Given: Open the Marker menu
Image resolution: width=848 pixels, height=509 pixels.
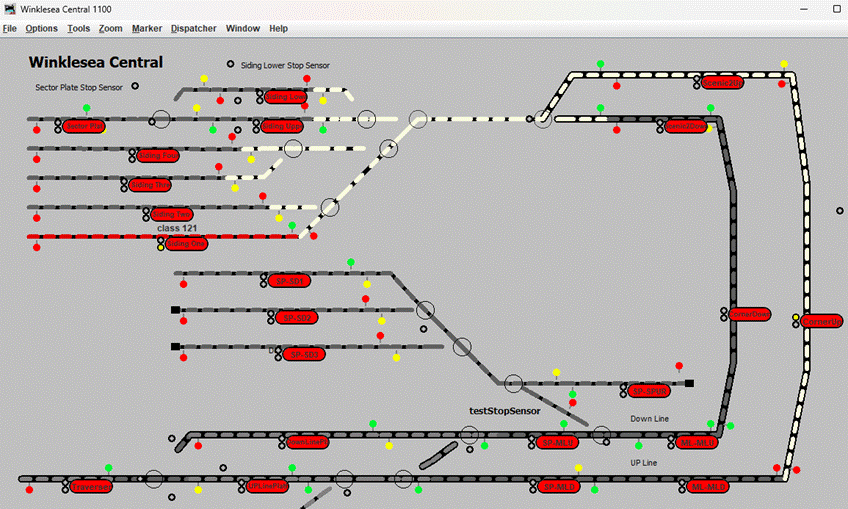Looking at the screenshot, I should click(x=146, y=29).
